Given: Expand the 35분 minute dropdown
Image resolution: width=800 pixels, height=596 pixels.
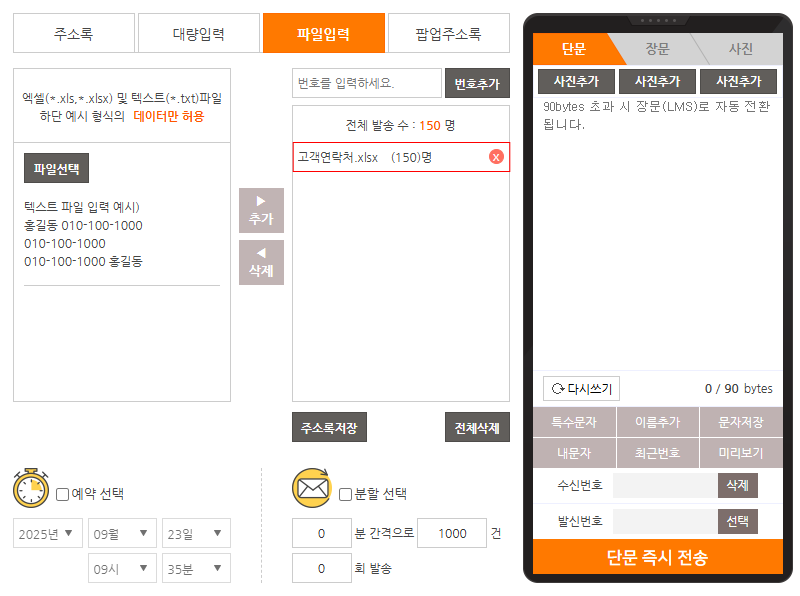Looking at the screenshot, I should tap(196, 568).
